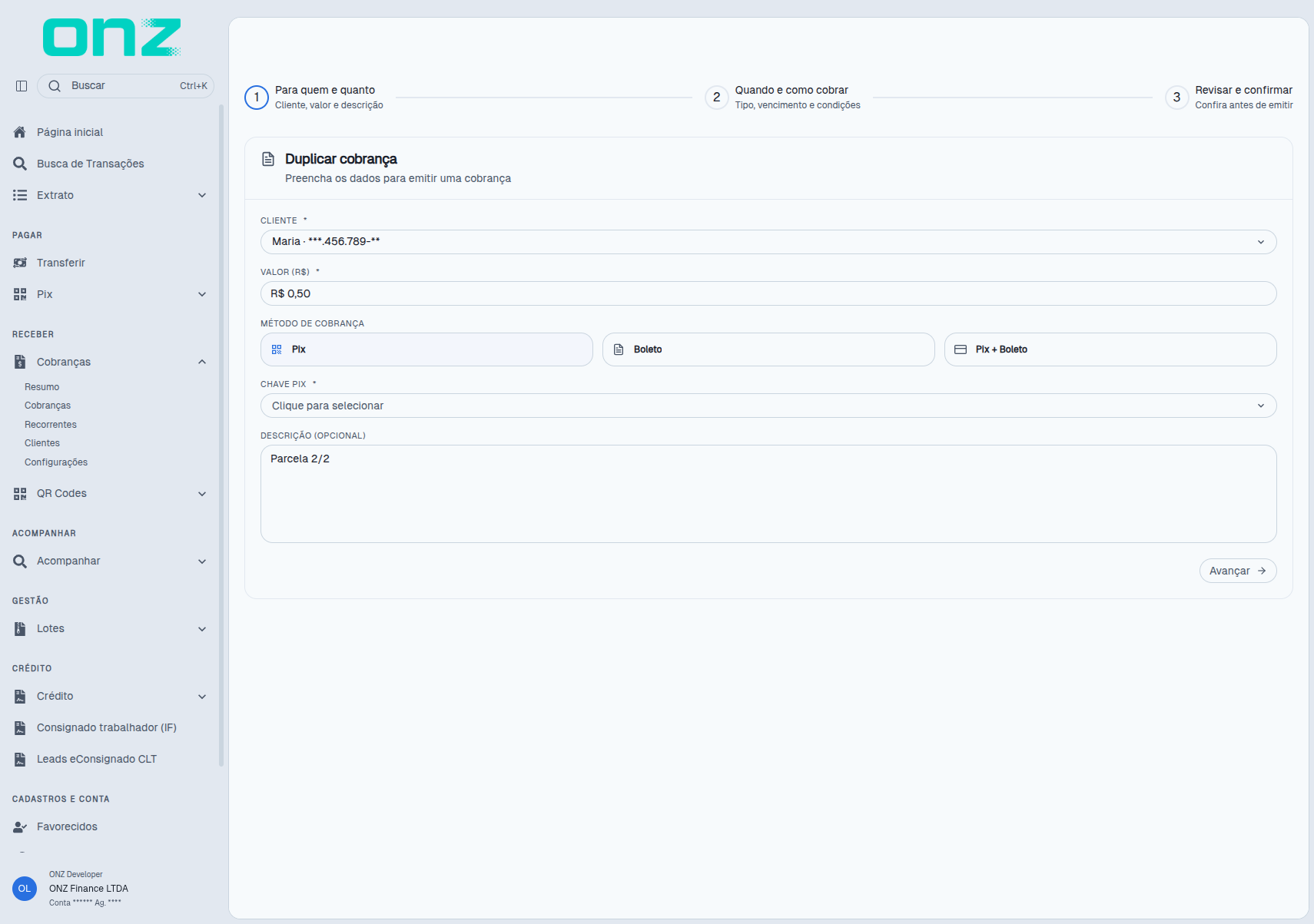Click the QR Codes icon
1314x924 pixels.
click(20, 493)
